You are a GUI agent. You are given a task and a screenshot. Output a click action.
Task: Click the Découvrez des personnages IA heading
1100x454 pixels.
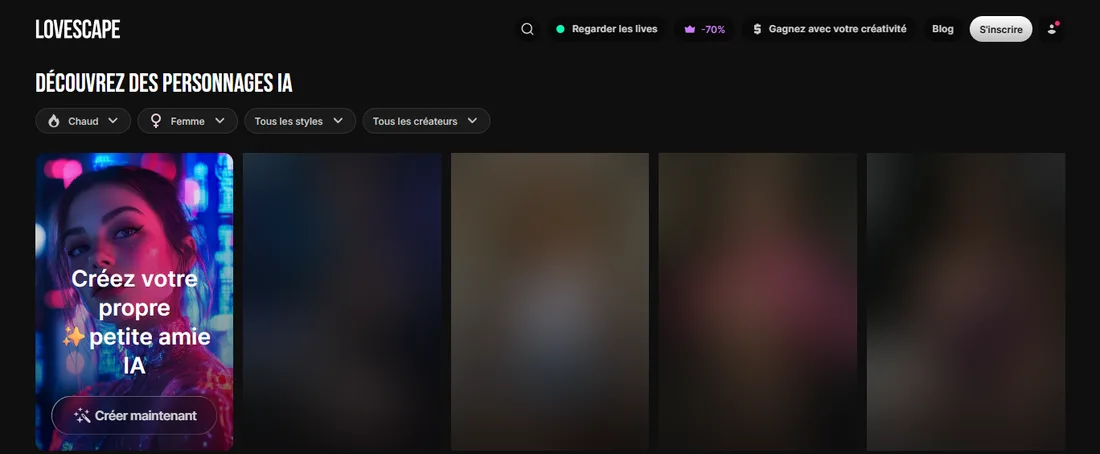(x=163, y=84)
